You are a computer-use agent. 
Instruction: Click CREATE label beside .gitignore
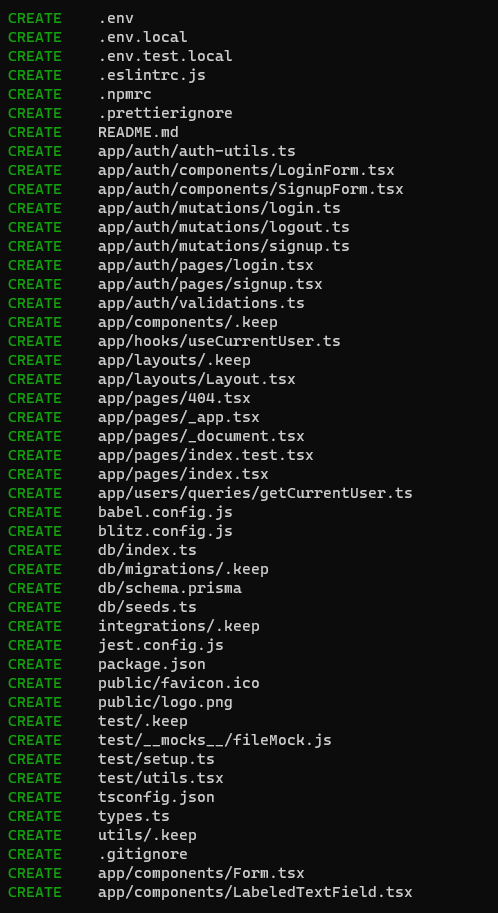point(35,854)
